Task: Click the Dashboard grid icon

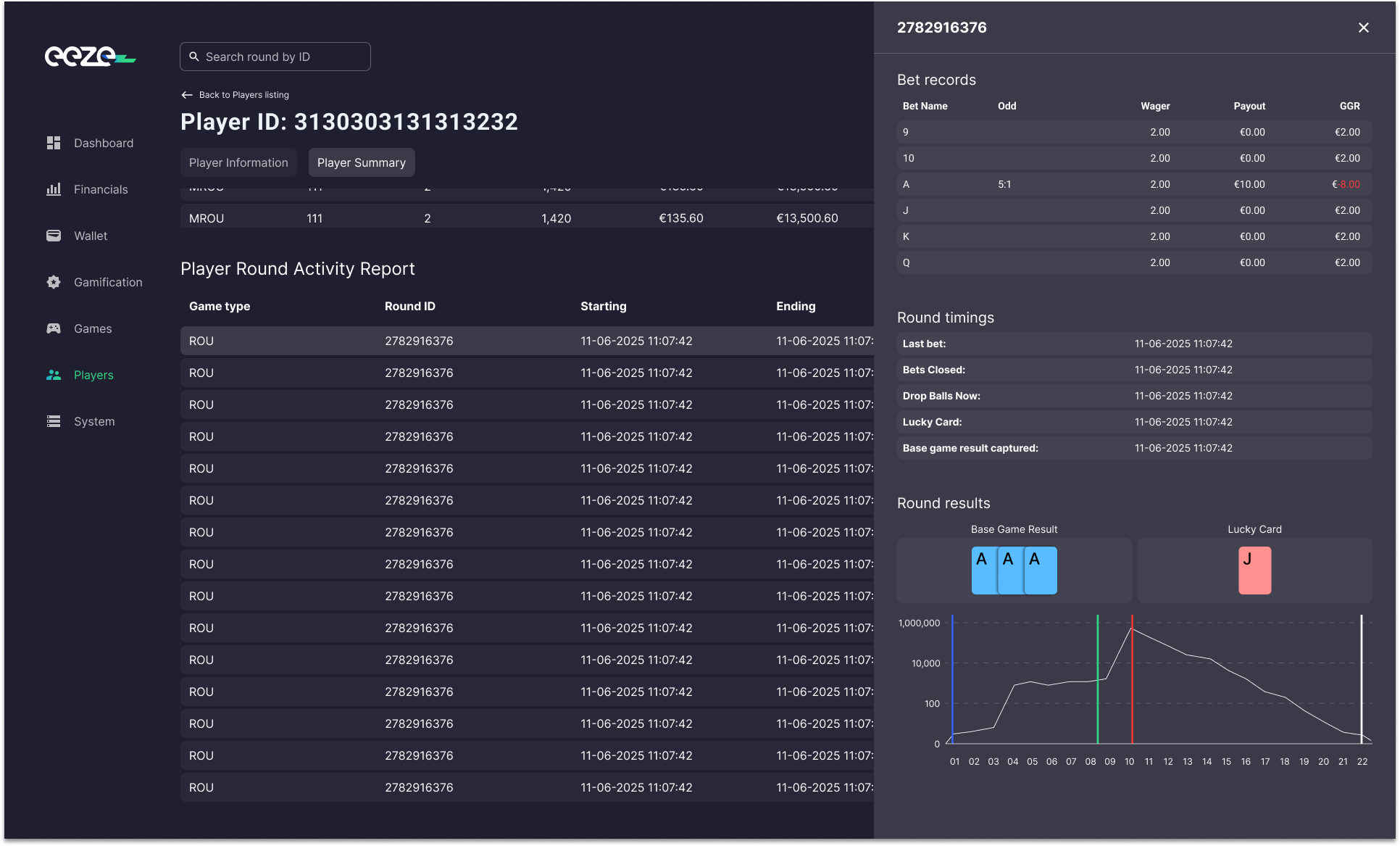Action: click(54, 143)
